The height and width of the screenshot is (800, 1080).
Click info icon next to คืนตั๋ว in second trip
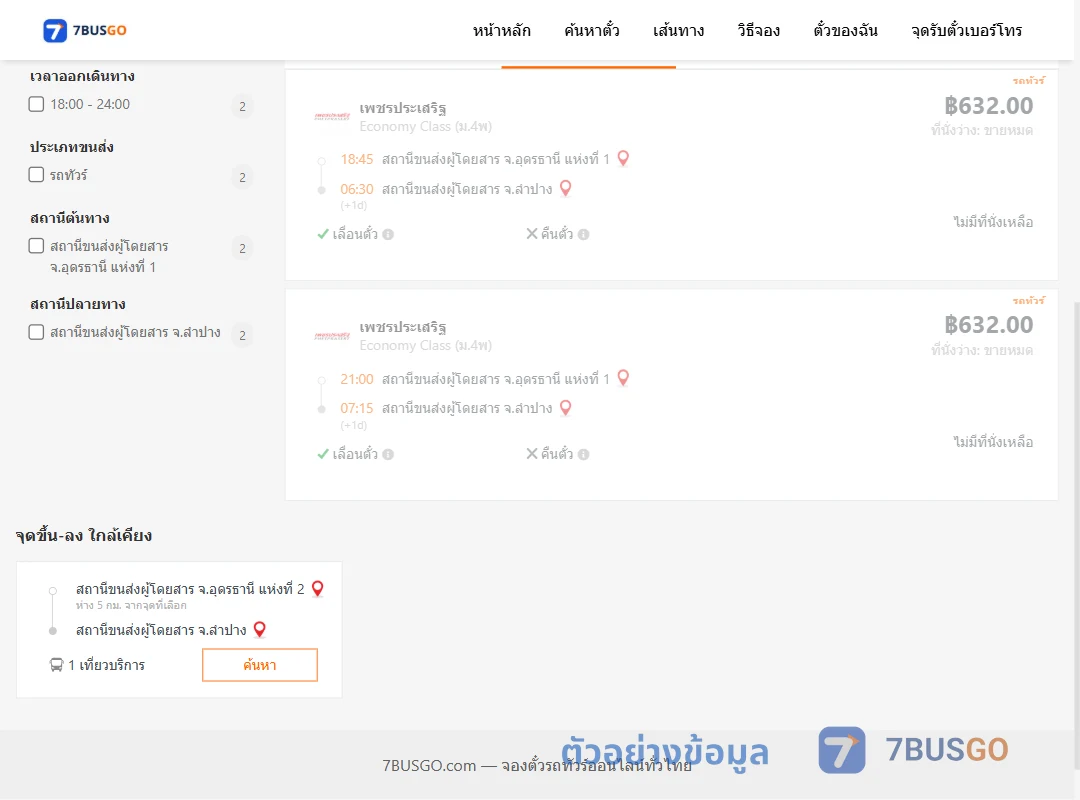[x=583, y=454]
